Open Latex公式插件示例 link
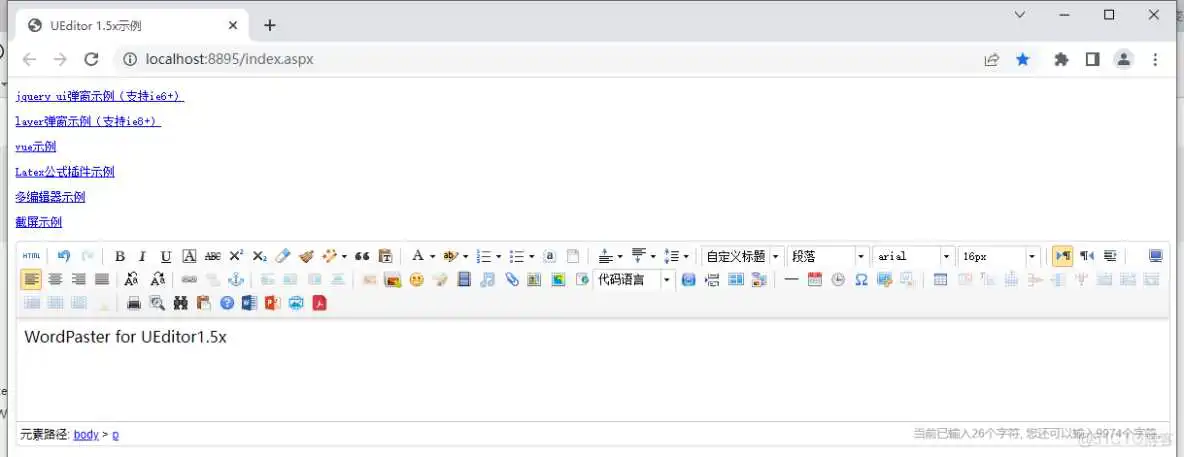1184x457 pixels. [x=65, y=172]
